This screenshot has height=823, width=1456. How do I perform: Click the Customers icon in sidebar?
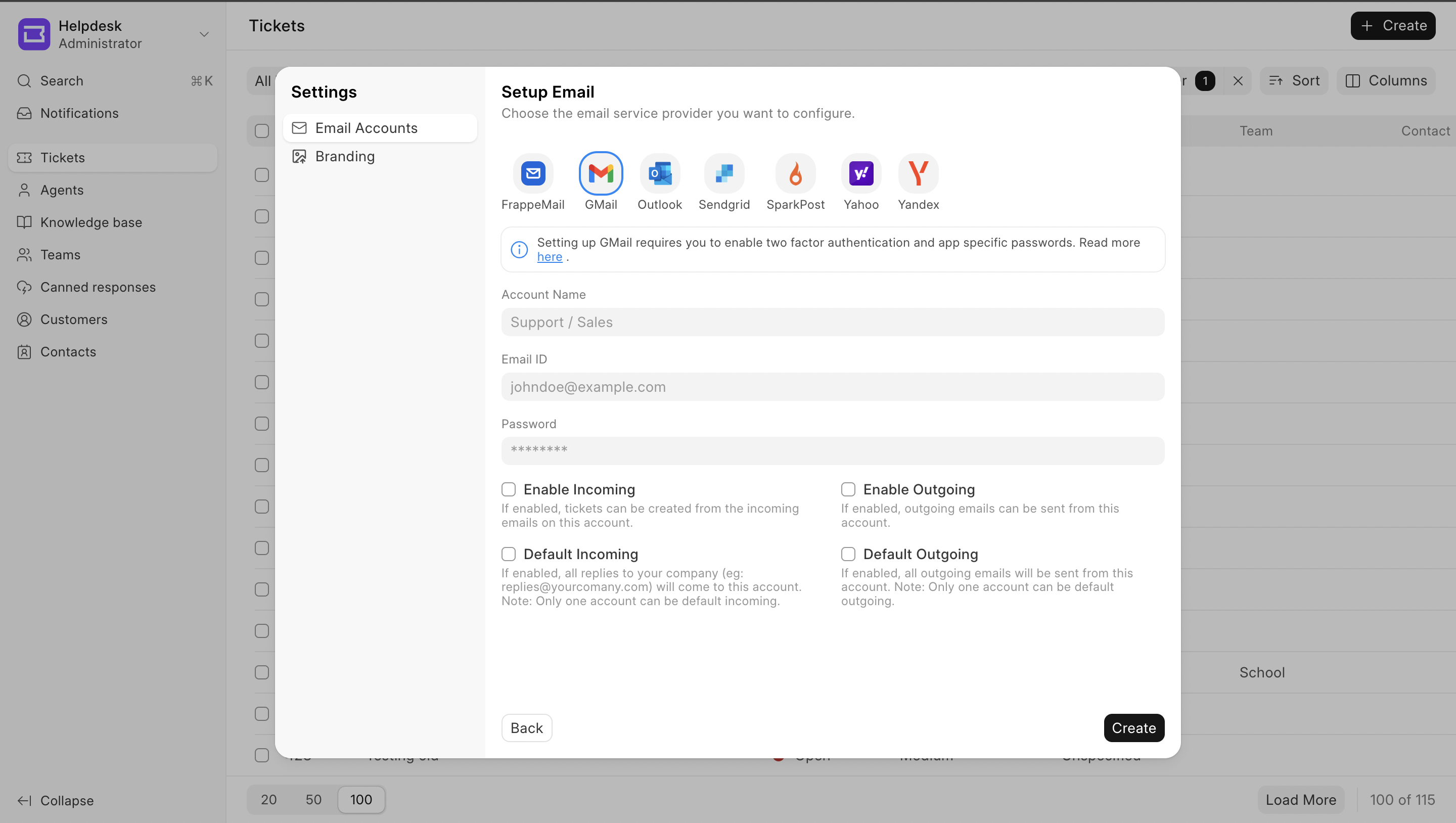point(24,319)
